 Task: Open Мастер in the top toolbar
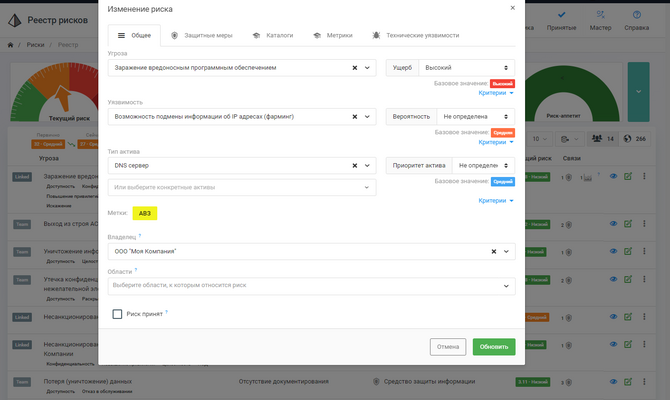point(600,20)
